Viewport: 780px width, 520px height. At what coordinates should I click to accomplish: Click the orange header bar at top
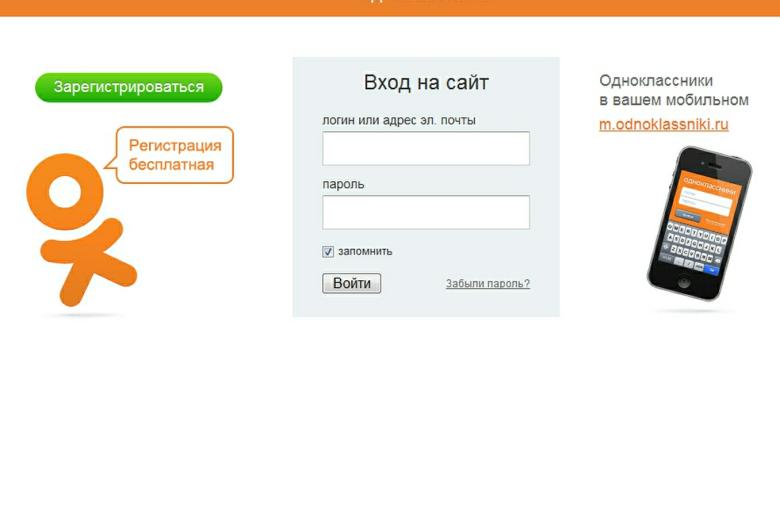tap(390, 8)
